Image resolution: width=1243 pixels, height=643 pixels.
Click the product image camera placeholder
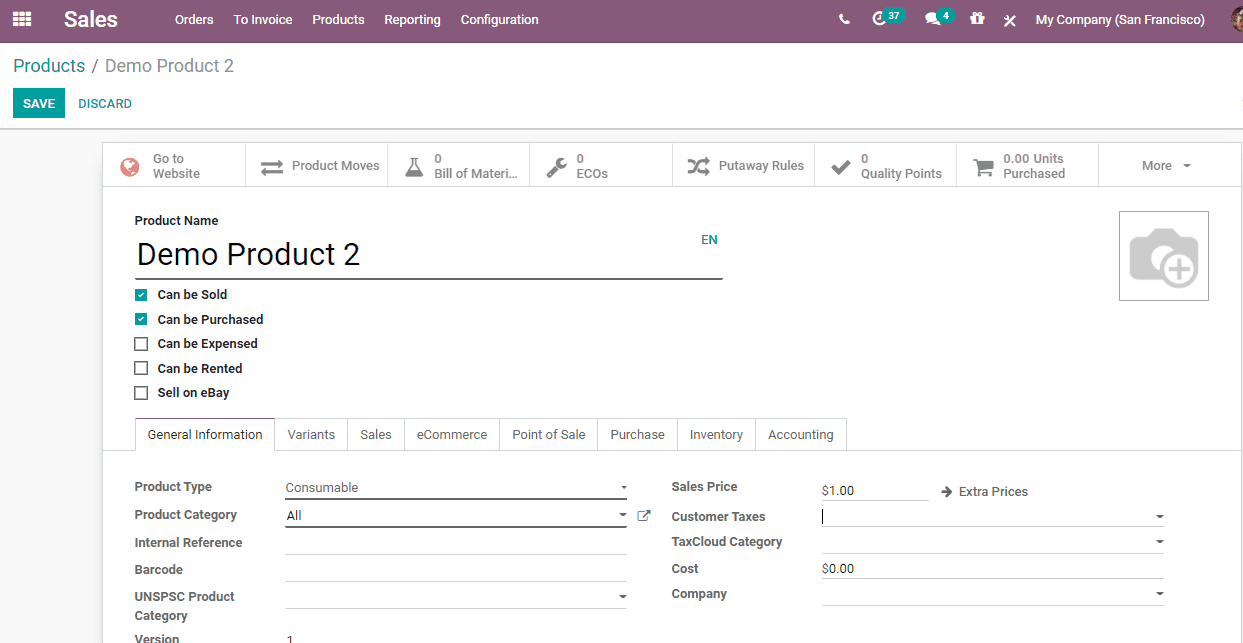click(x=1164, y=256)
